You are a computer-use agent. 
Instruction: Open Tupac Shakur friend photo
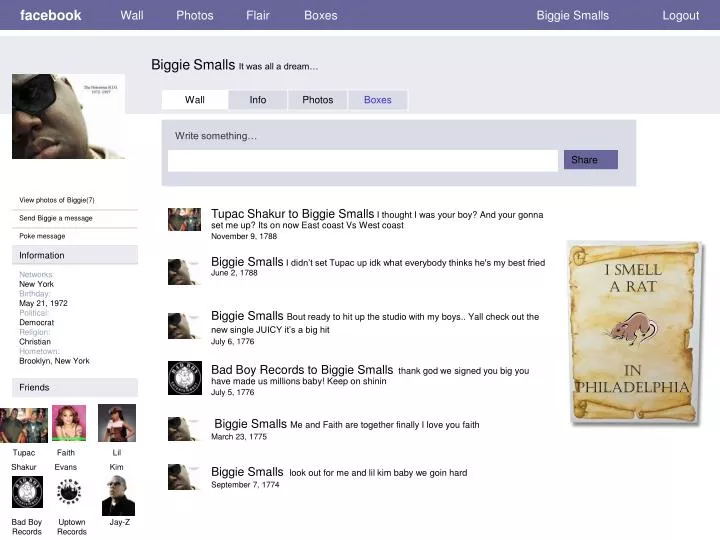click(x=24, y=425)
